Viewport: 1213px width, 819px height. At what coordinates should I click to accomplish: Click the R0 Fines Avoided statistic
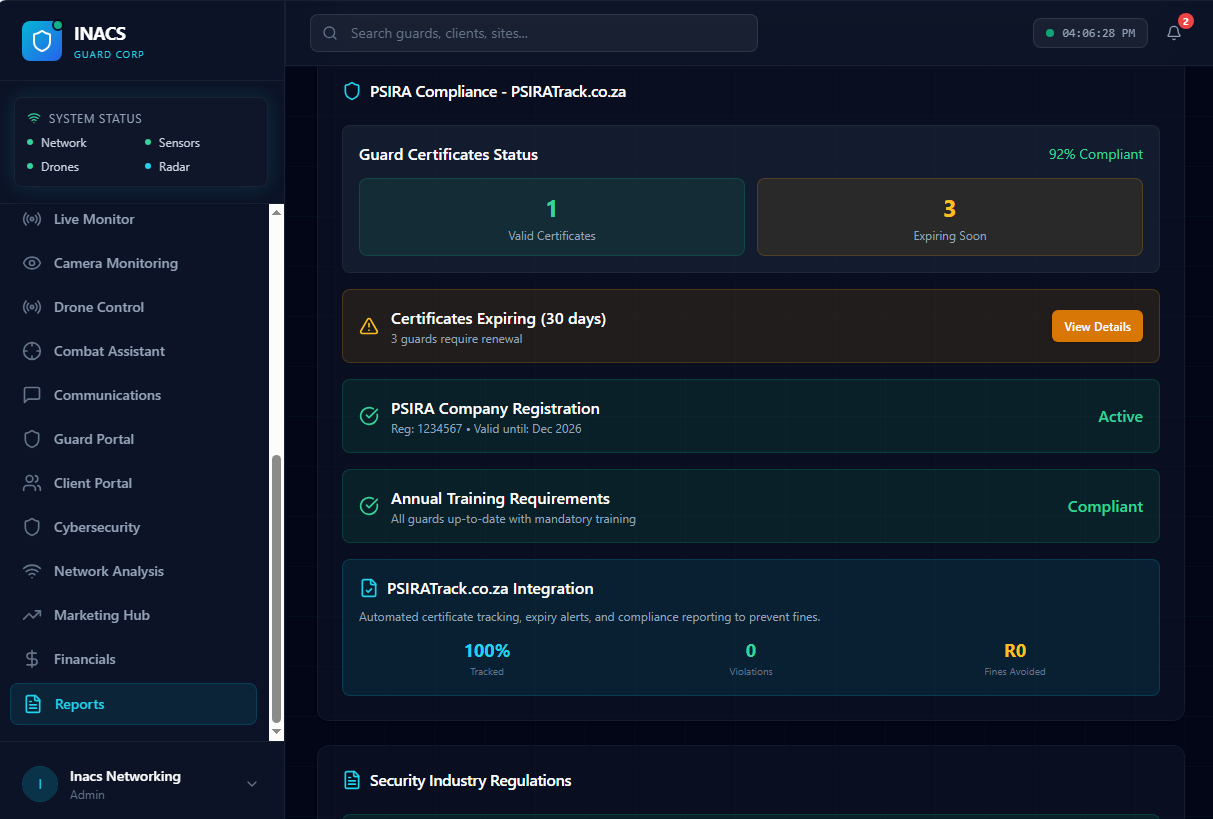click(x=1015, y=659)
